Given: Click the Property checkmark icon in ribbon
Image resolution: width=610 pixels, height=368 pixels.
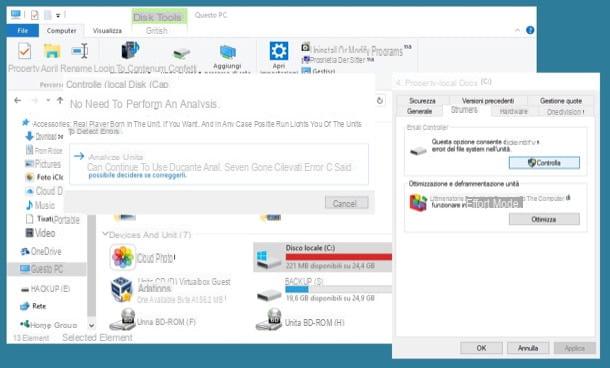Looking at the screenshot, I should tap(24, 51).
